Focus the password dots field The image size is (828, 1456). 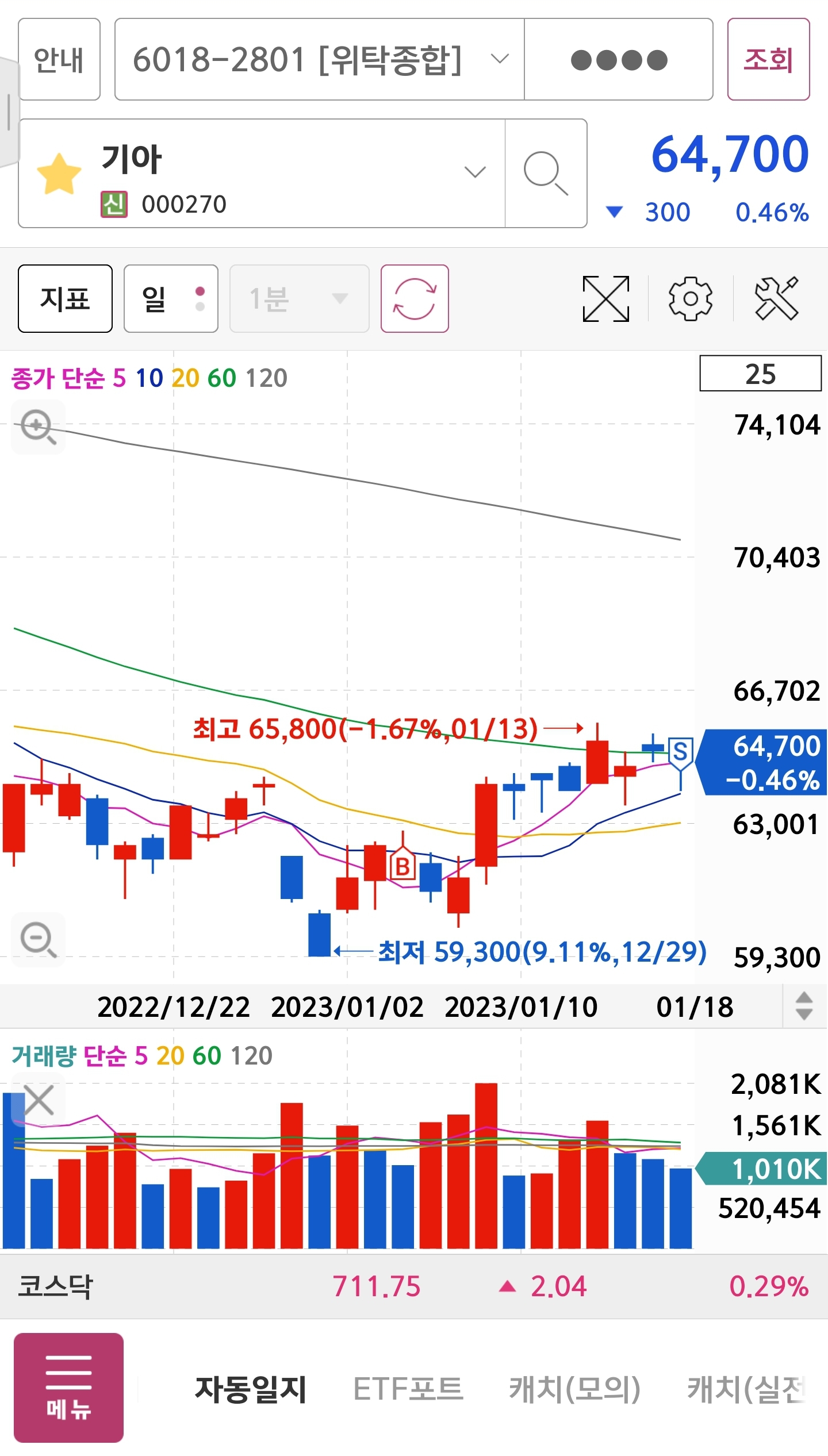coord(619,59)
